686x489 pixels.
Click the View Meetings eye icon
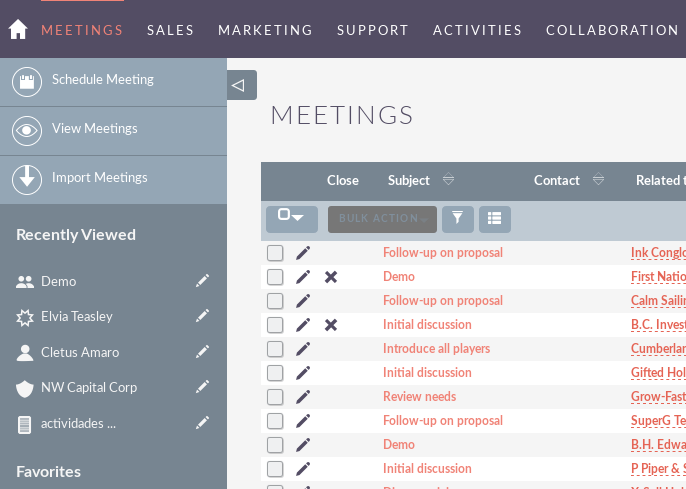tap(27, 131)
